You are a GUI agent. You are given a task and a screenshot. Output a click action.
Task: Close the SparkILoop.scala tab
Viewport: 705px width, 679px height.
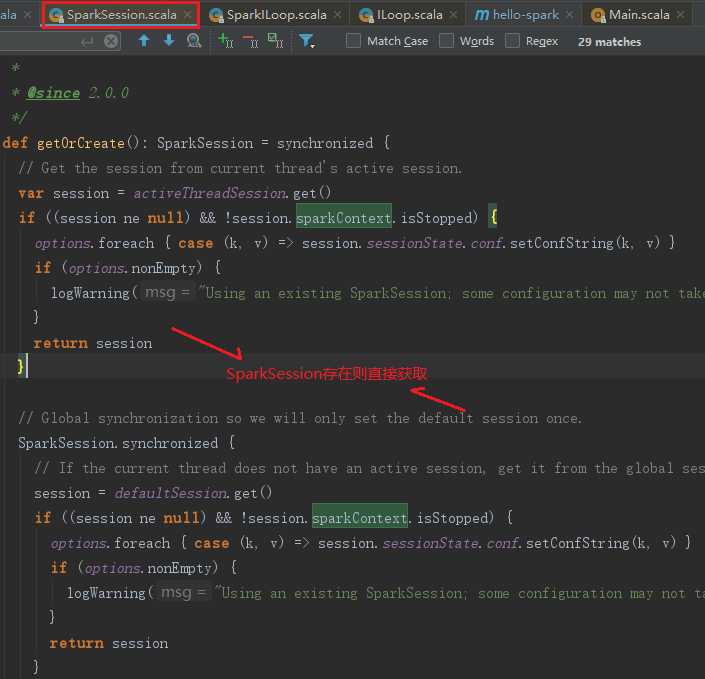tap(338, 15)
